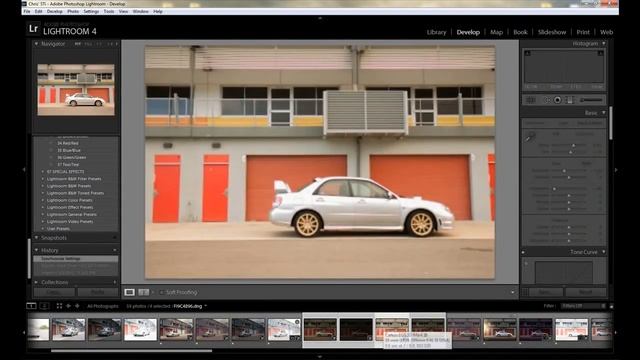Open the Settings menu
640x360 pixels.
point(91,11)
